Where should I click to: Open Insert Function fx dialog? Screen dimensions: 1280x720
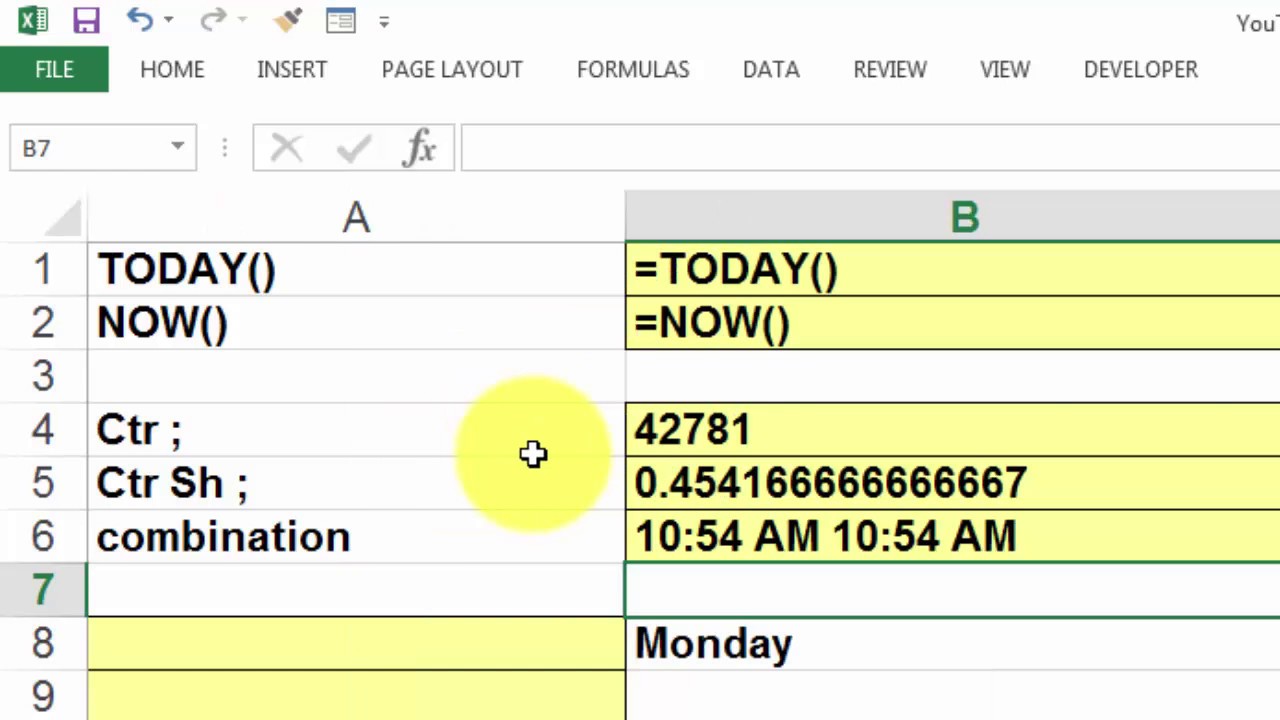[420, 148]
